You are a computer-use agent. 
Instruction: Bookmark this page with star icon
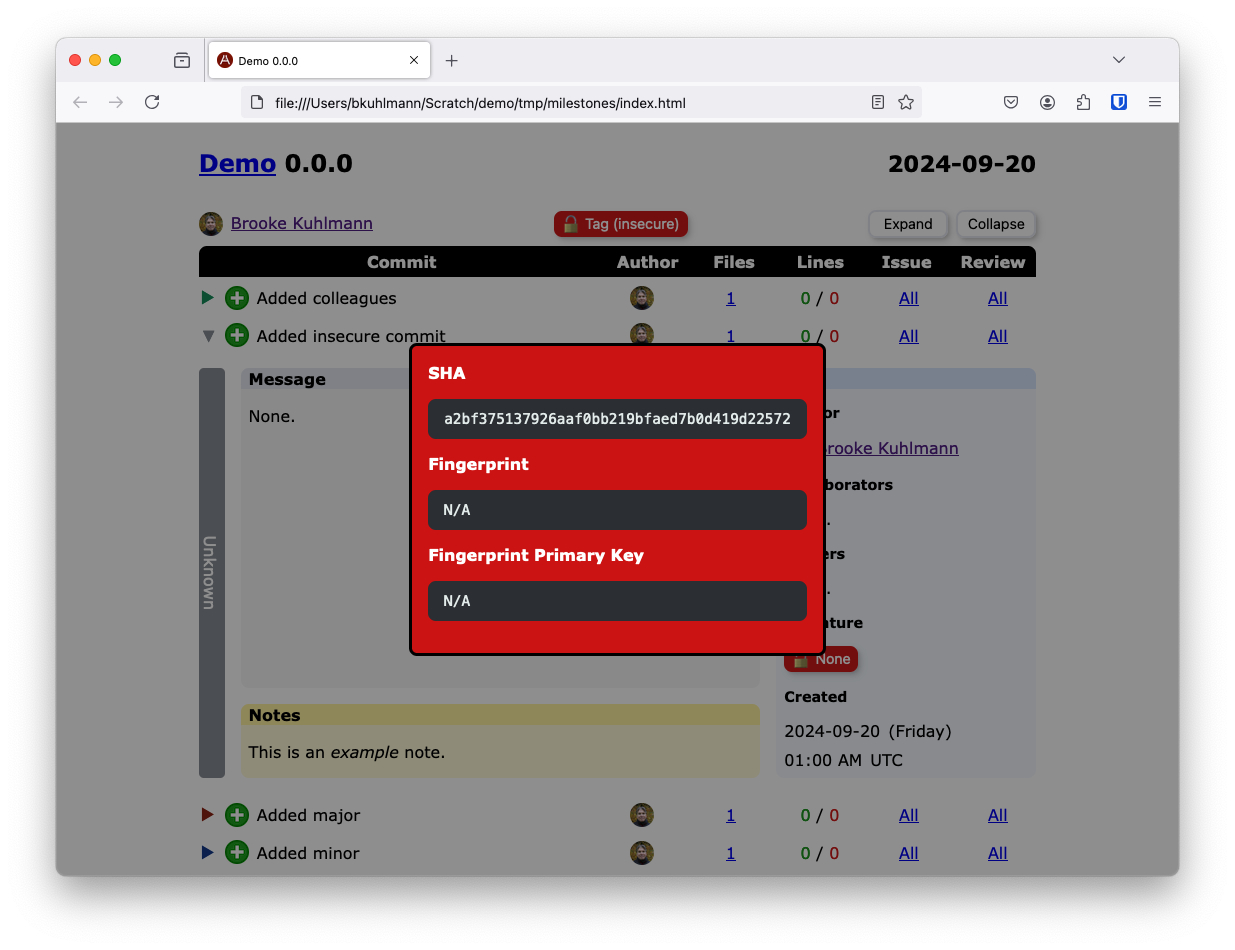point(906,102)
